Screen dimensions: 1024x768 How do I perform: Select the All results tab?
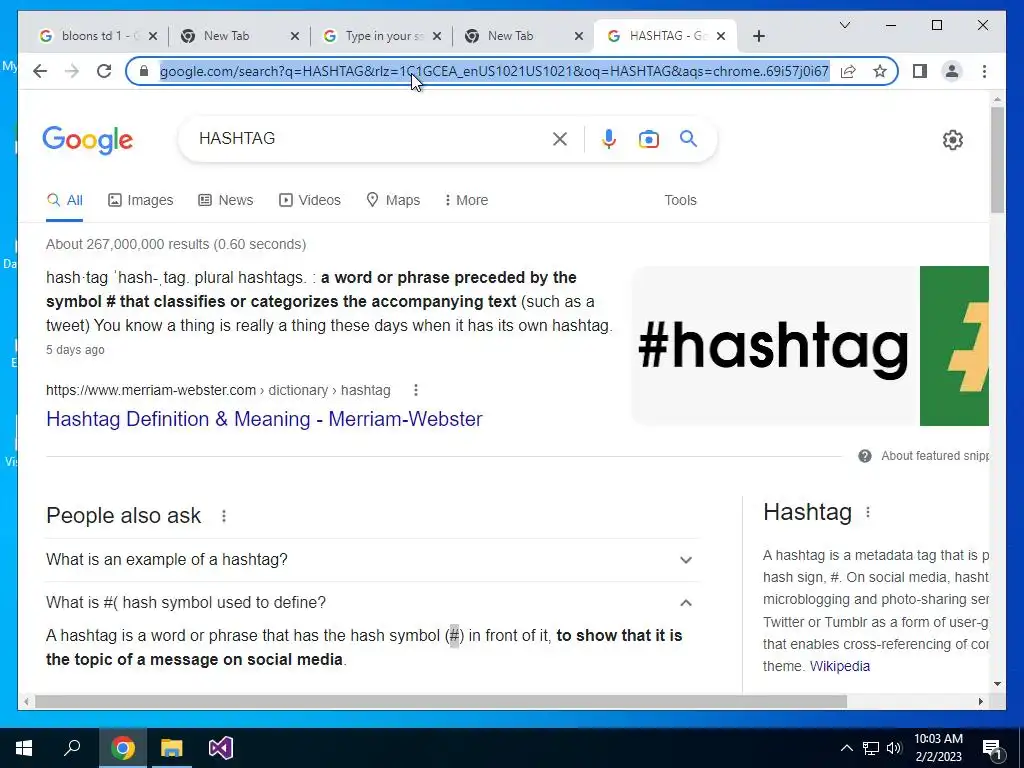tap(65, 200)
